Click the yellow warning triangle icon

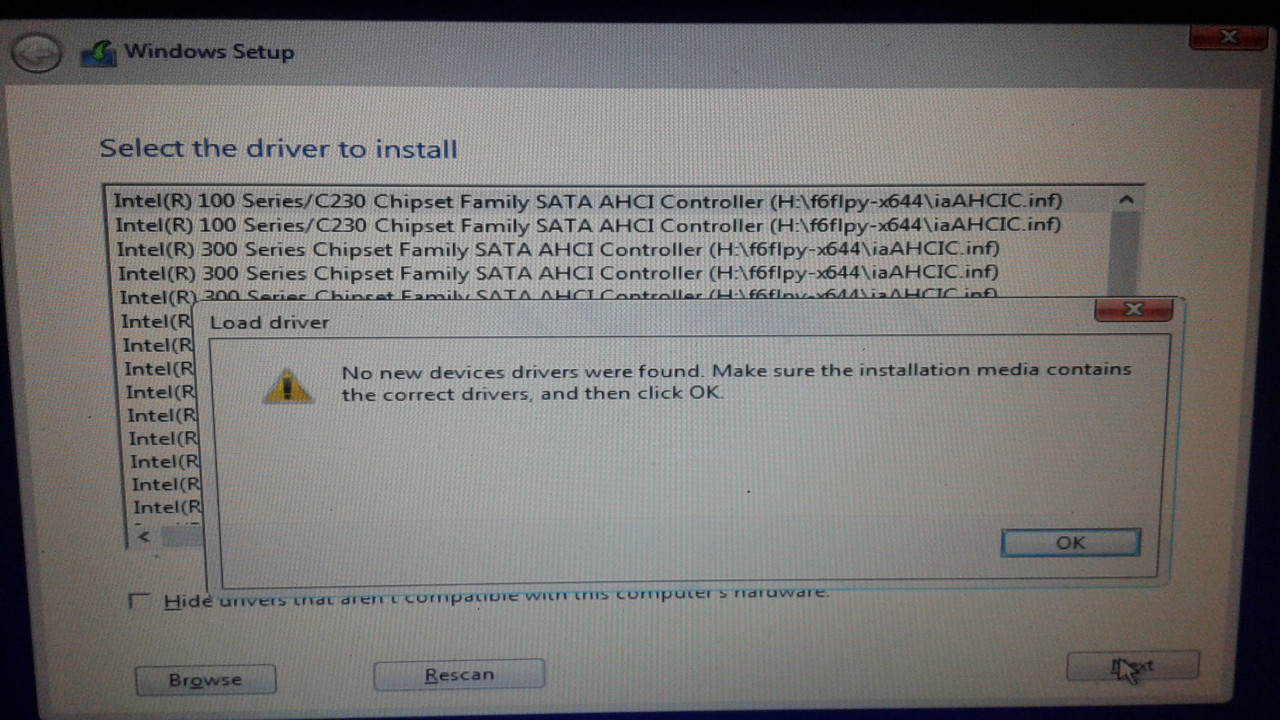pos(288,386)
